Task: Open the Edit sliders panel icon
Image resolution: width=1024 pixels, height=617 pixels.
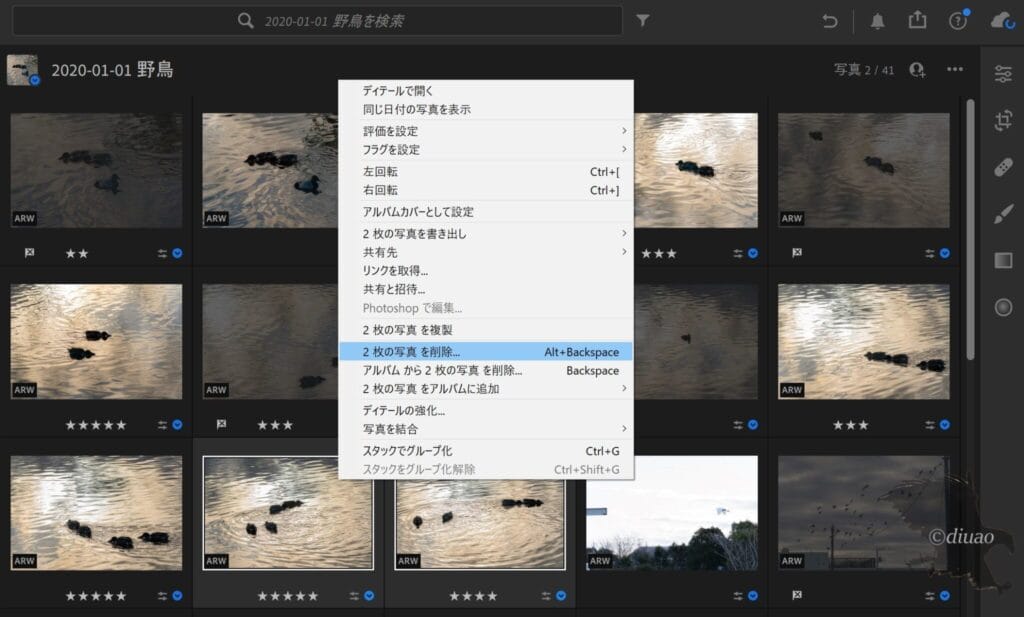Action: (1003, 73)
